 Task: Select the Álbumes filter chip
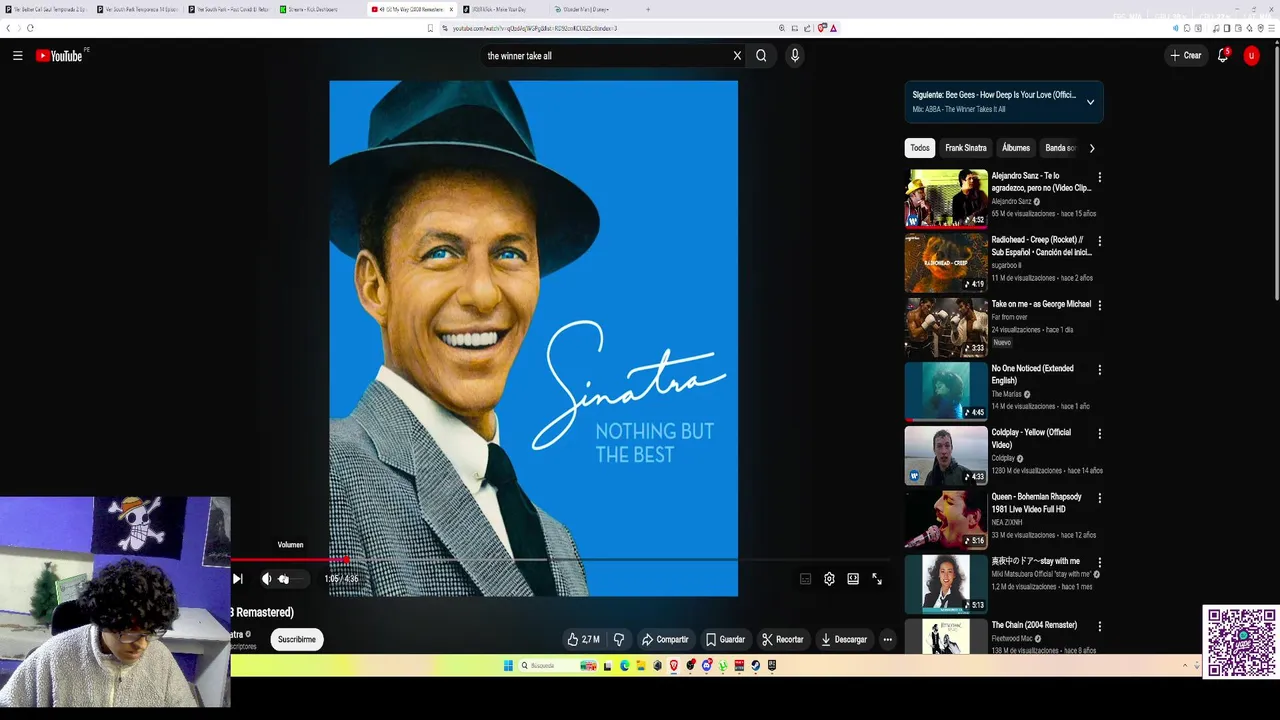point(1016,148)
